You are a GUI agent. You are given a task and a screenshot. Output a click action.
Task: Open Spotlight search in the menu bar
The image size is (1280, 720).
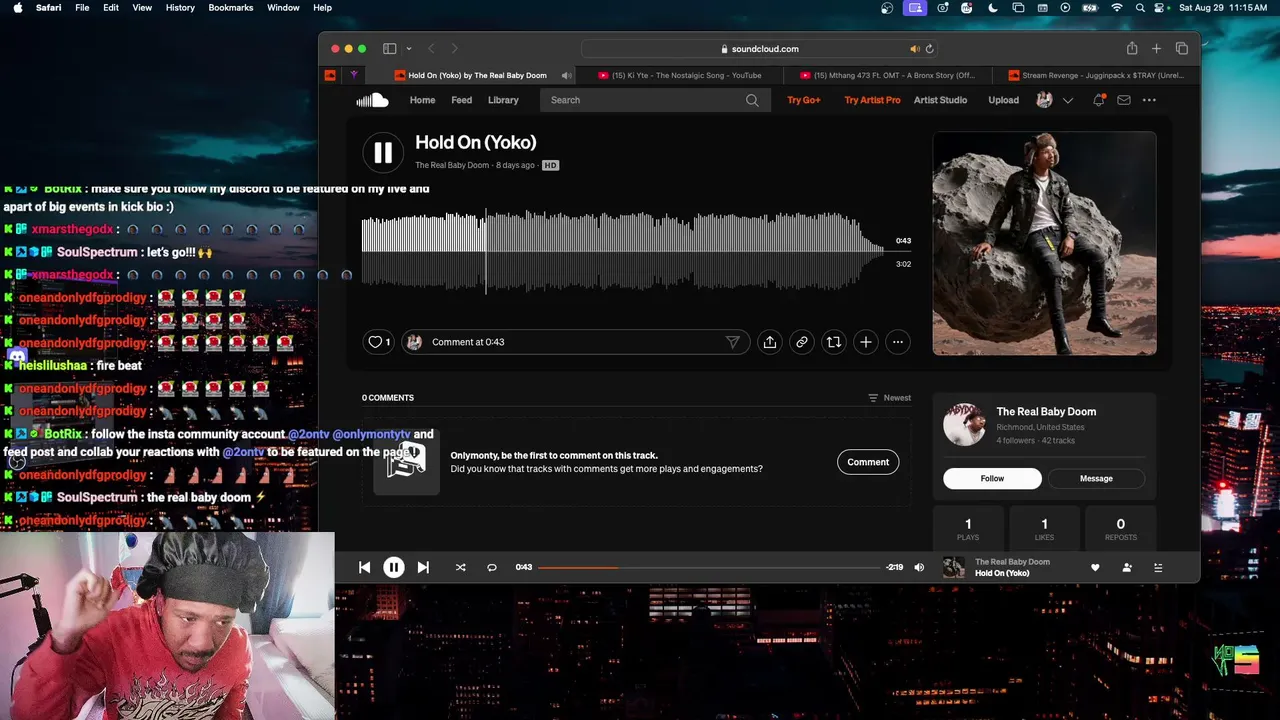[x=1141, y=8]
